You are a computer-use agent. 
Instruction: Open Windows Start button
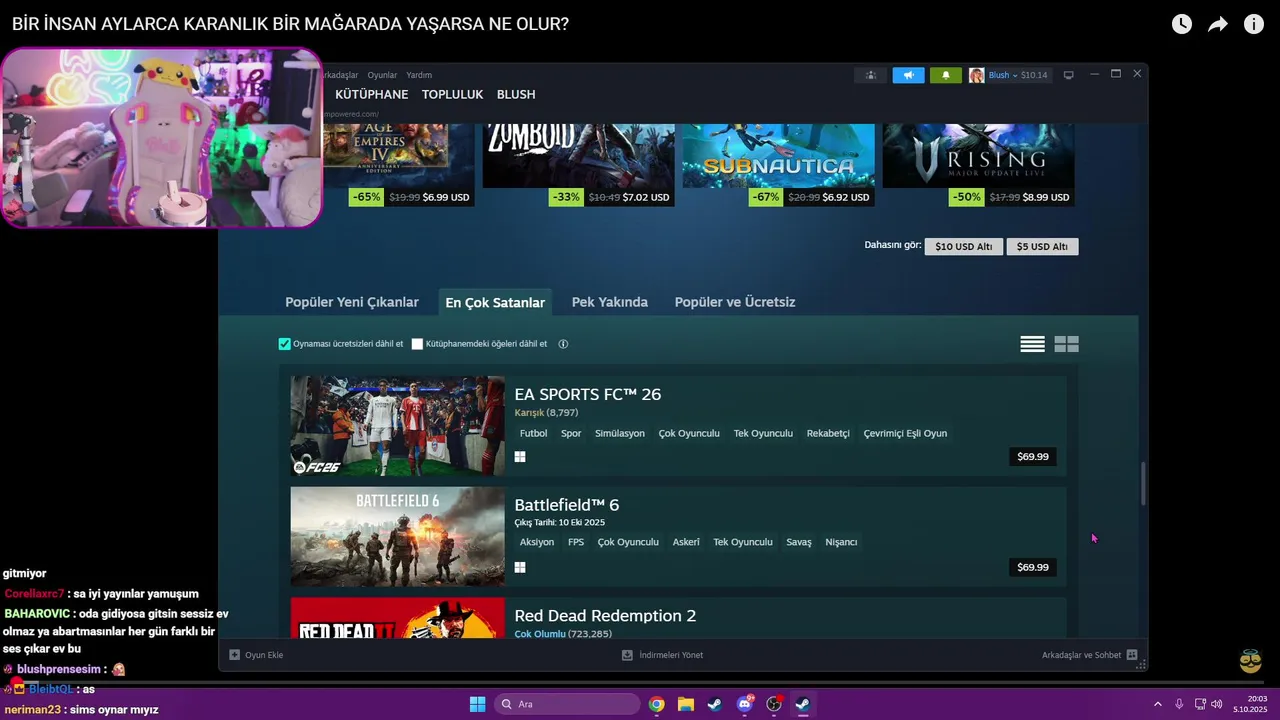(478, 704)
